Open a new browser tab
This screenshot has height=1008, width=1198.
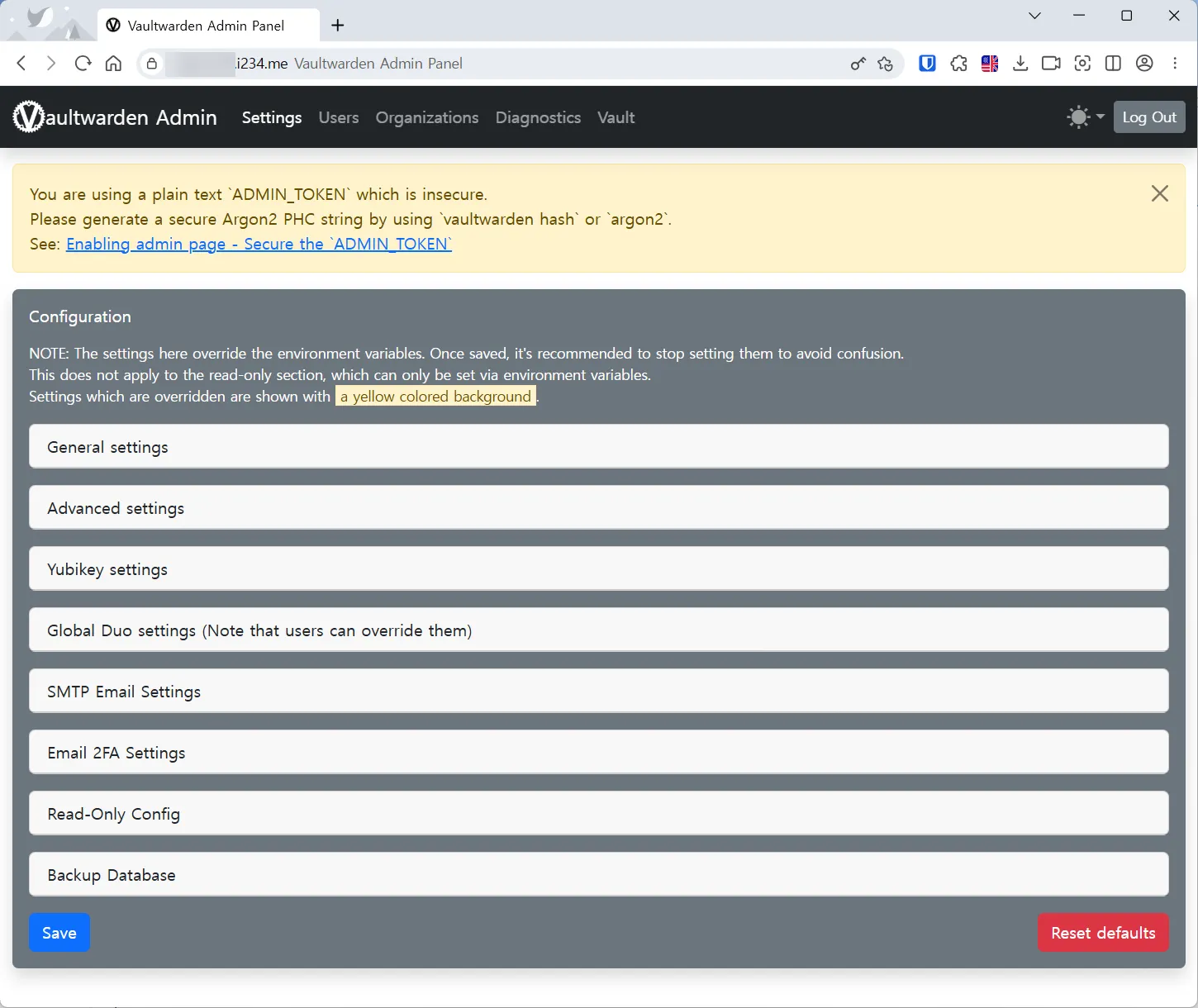(338, 26)
